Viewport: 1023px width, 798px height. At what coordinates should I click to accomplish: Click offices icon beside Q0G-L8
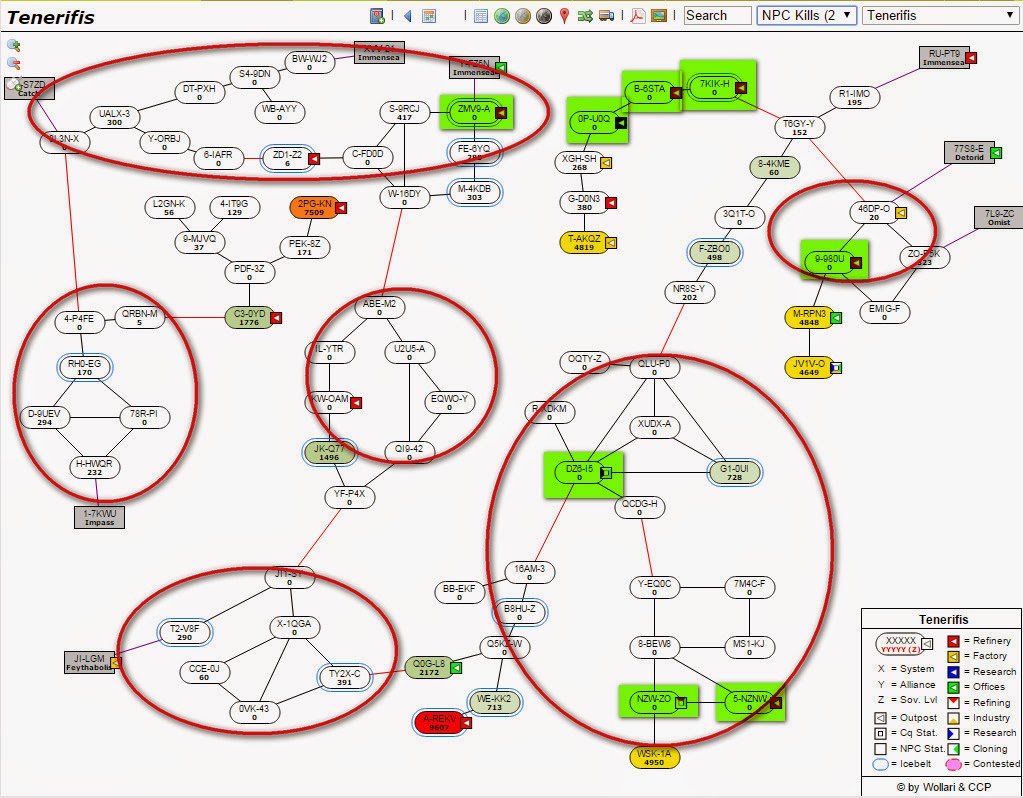click(x=456, y=668)
